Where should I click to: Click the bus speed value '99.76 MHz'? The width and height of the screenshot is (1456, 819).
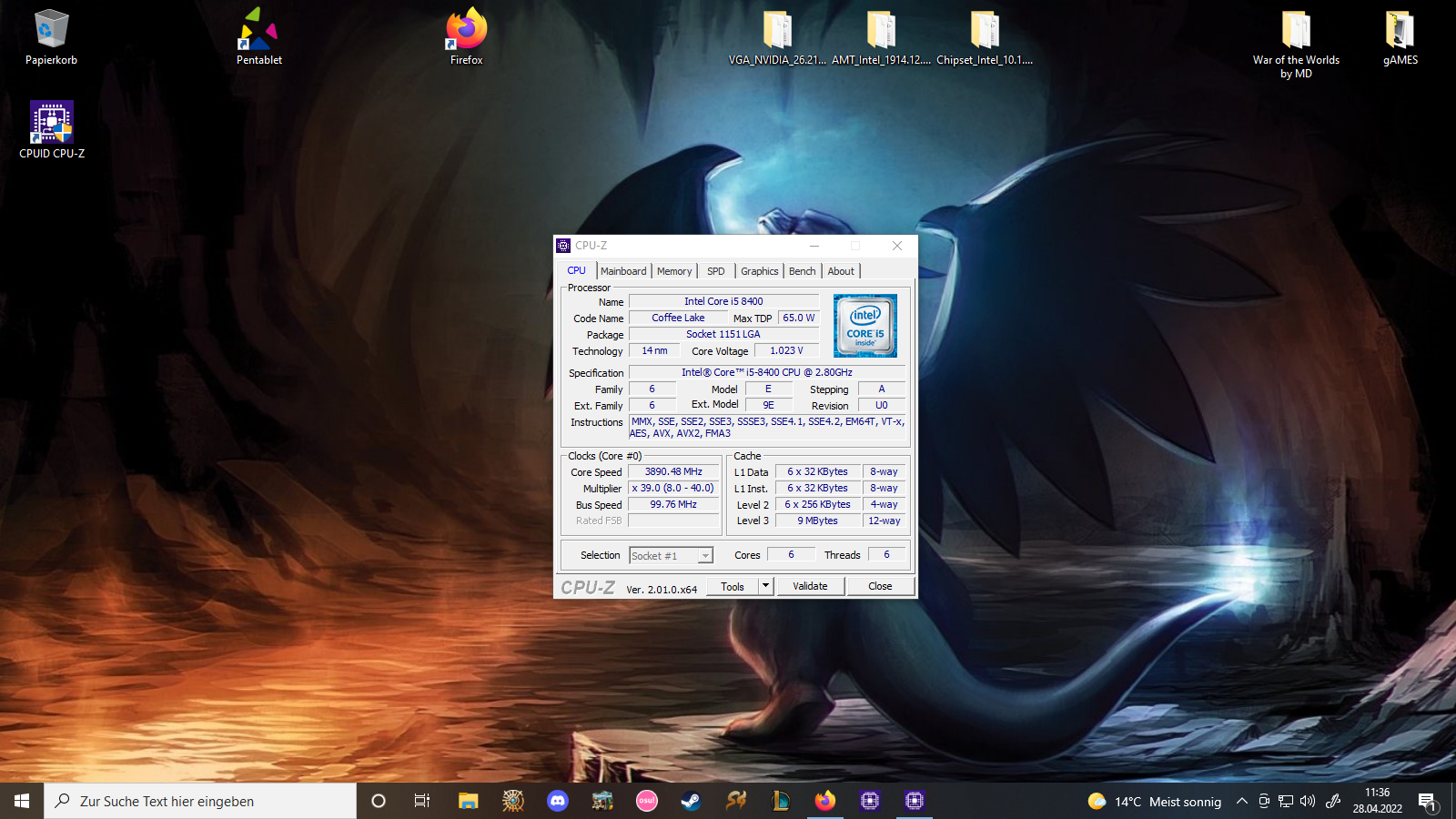pos(673,504)
